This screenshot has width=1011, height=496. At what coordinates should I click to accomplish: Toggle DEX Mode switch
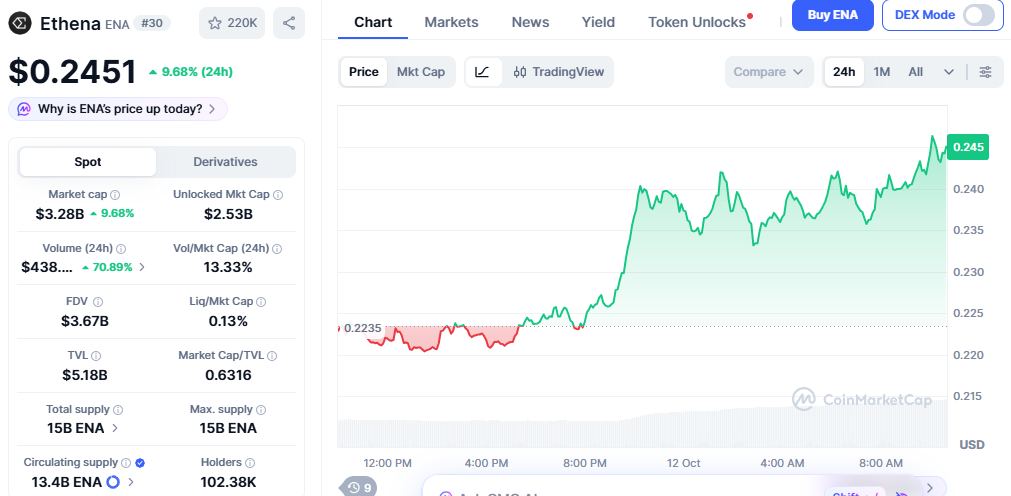(x=979, y=15)
